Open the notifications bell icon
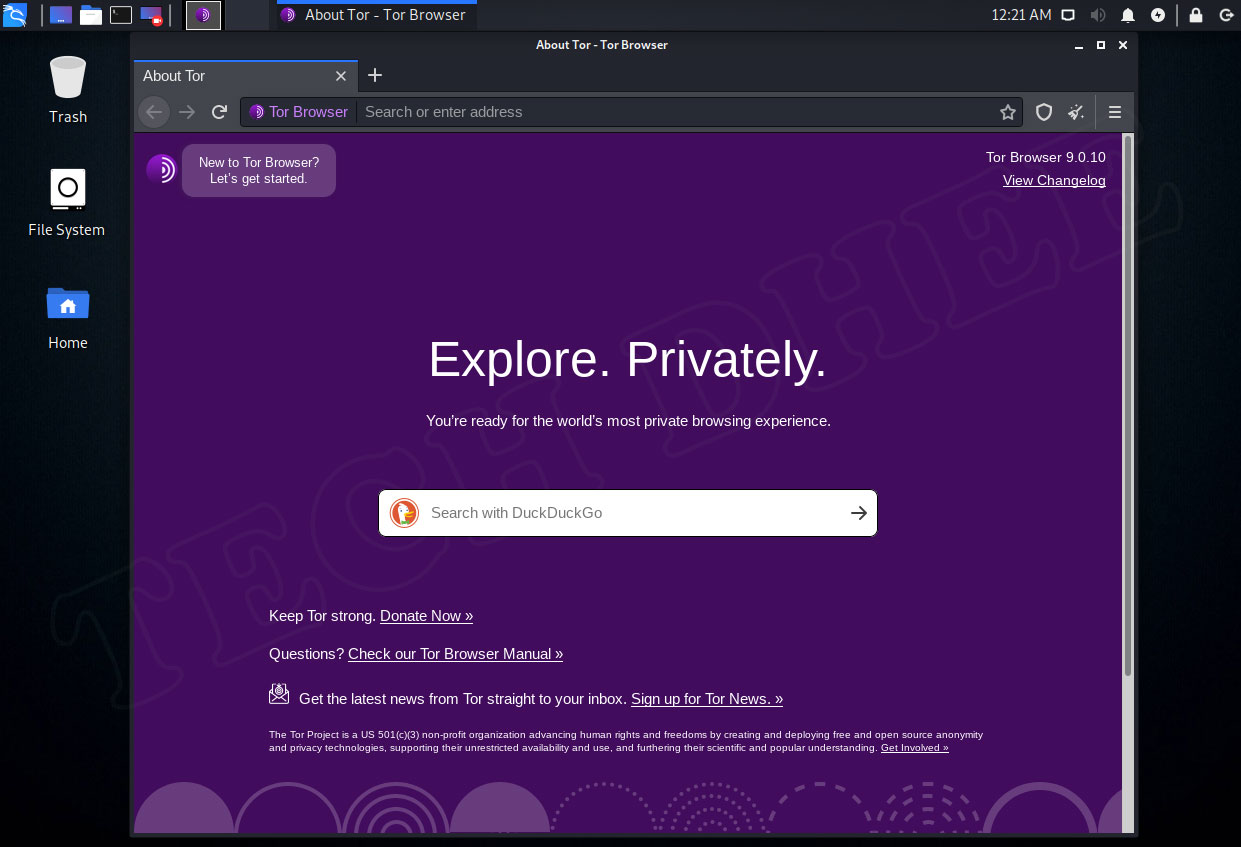 point(1128,15)
